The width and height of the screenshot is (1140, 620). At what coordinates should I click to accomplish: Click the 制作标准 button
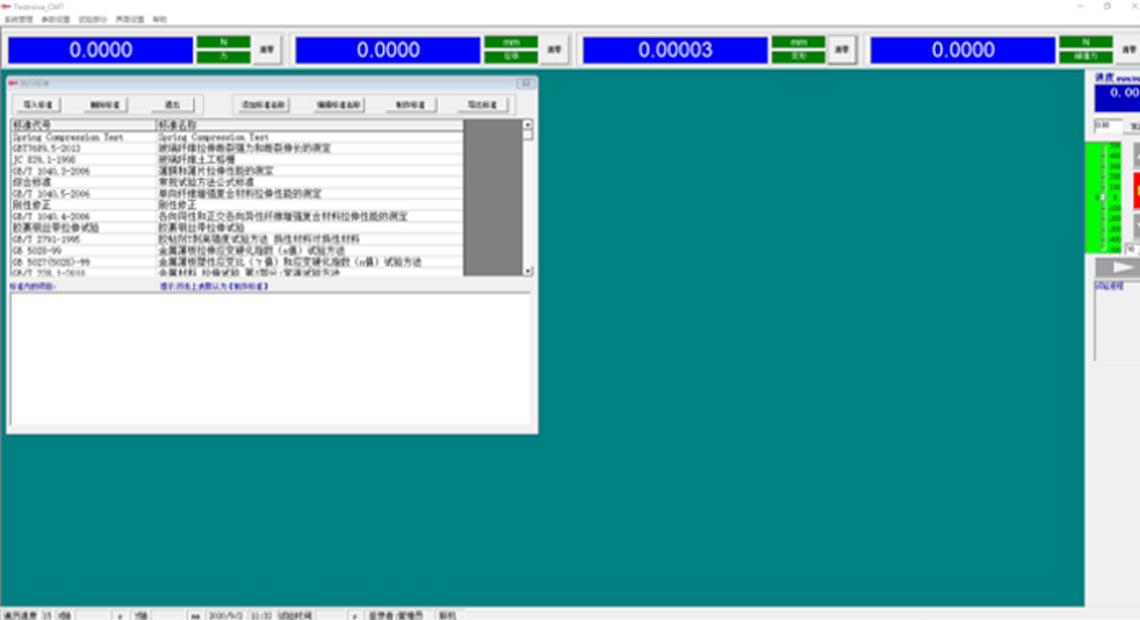click(x=410, y=105)
